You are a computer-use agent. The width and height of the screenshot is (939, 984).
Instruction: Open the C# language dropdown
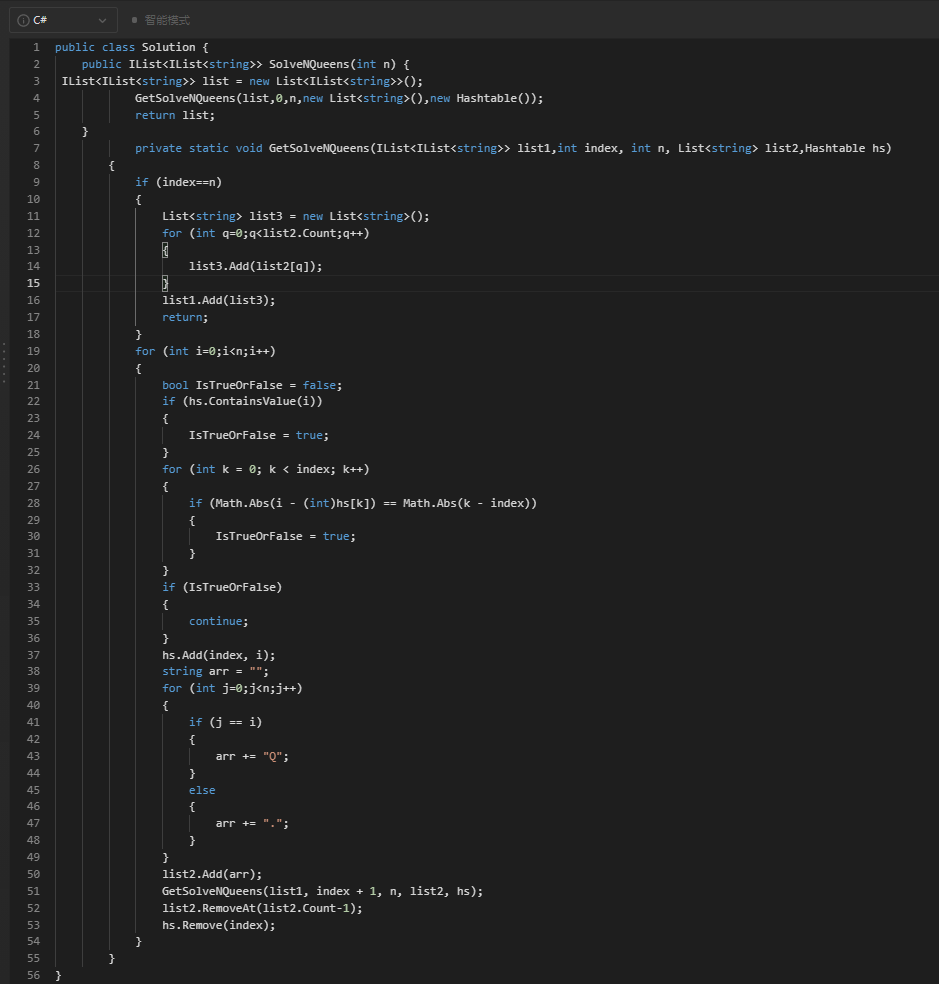[62, 20]
